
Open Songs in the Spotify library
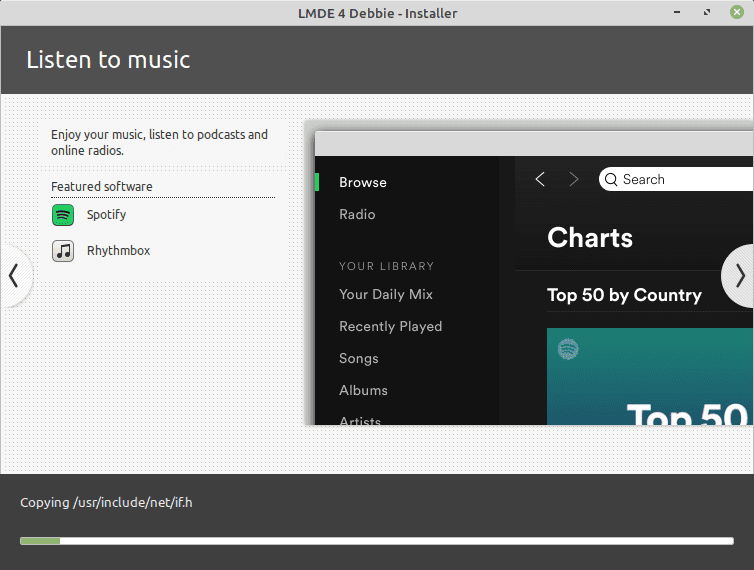pos(358,358)
